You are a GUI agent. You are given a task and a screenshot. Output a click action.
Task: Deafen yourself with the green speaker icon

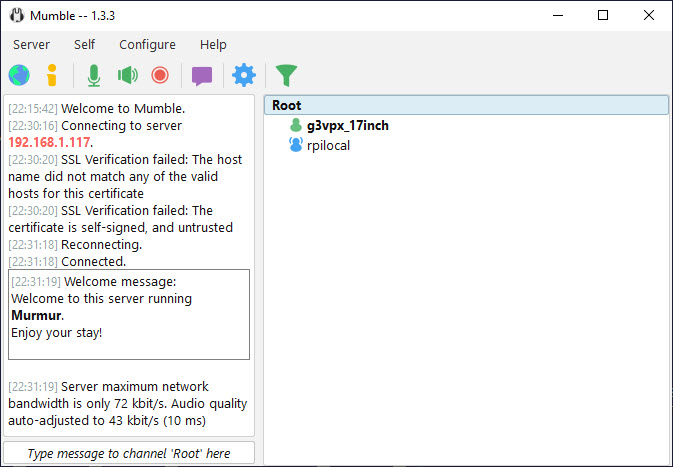127,76
